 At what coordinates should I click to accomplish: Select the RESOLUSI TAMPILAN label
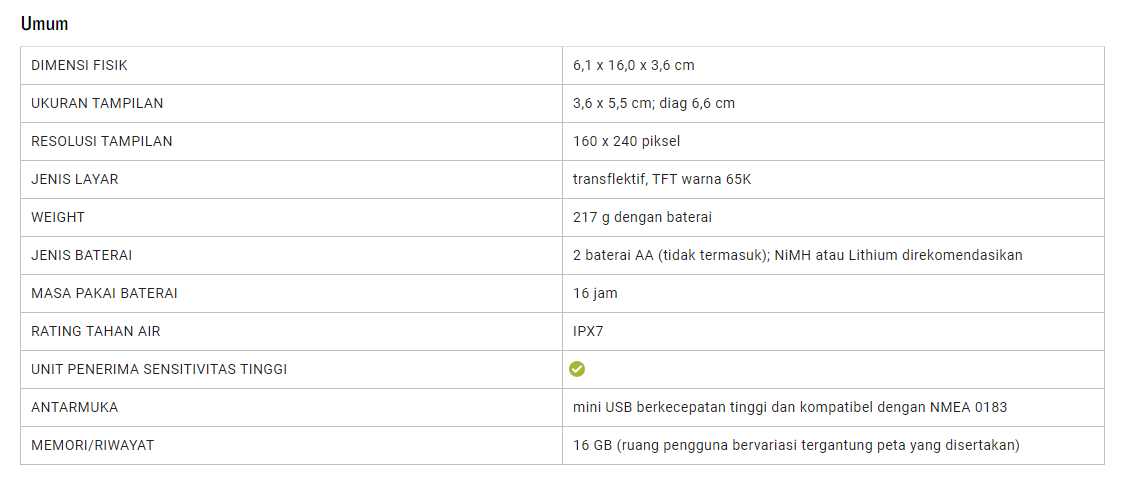[101, 141]
